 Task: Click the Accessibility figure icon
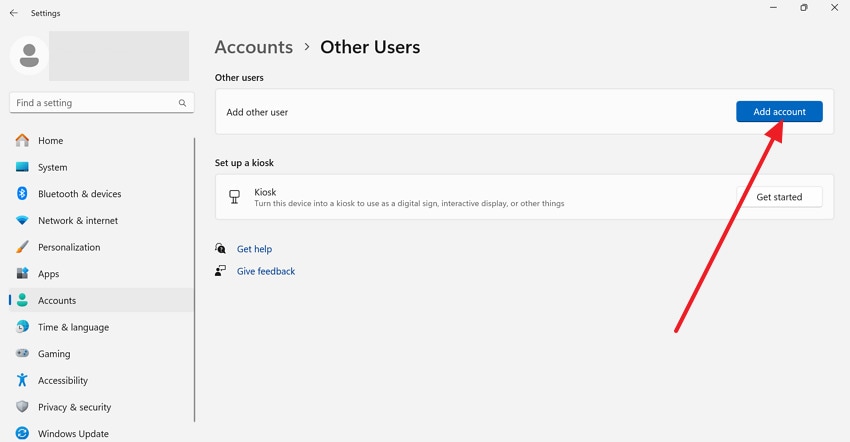pos(22,380)
